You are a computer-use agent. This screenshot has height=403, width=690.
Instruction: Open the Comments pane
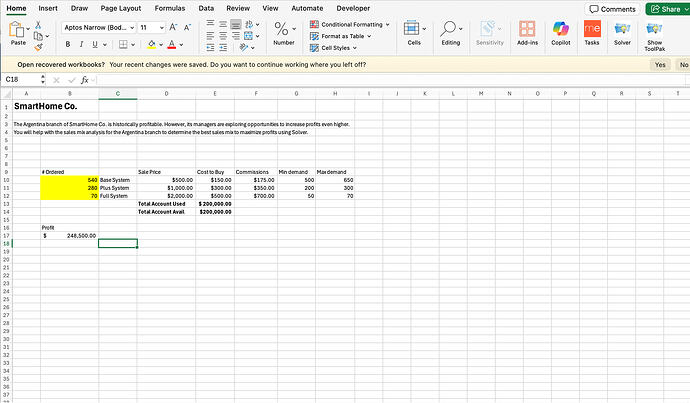pyautogui.click(x=612, y=9)
